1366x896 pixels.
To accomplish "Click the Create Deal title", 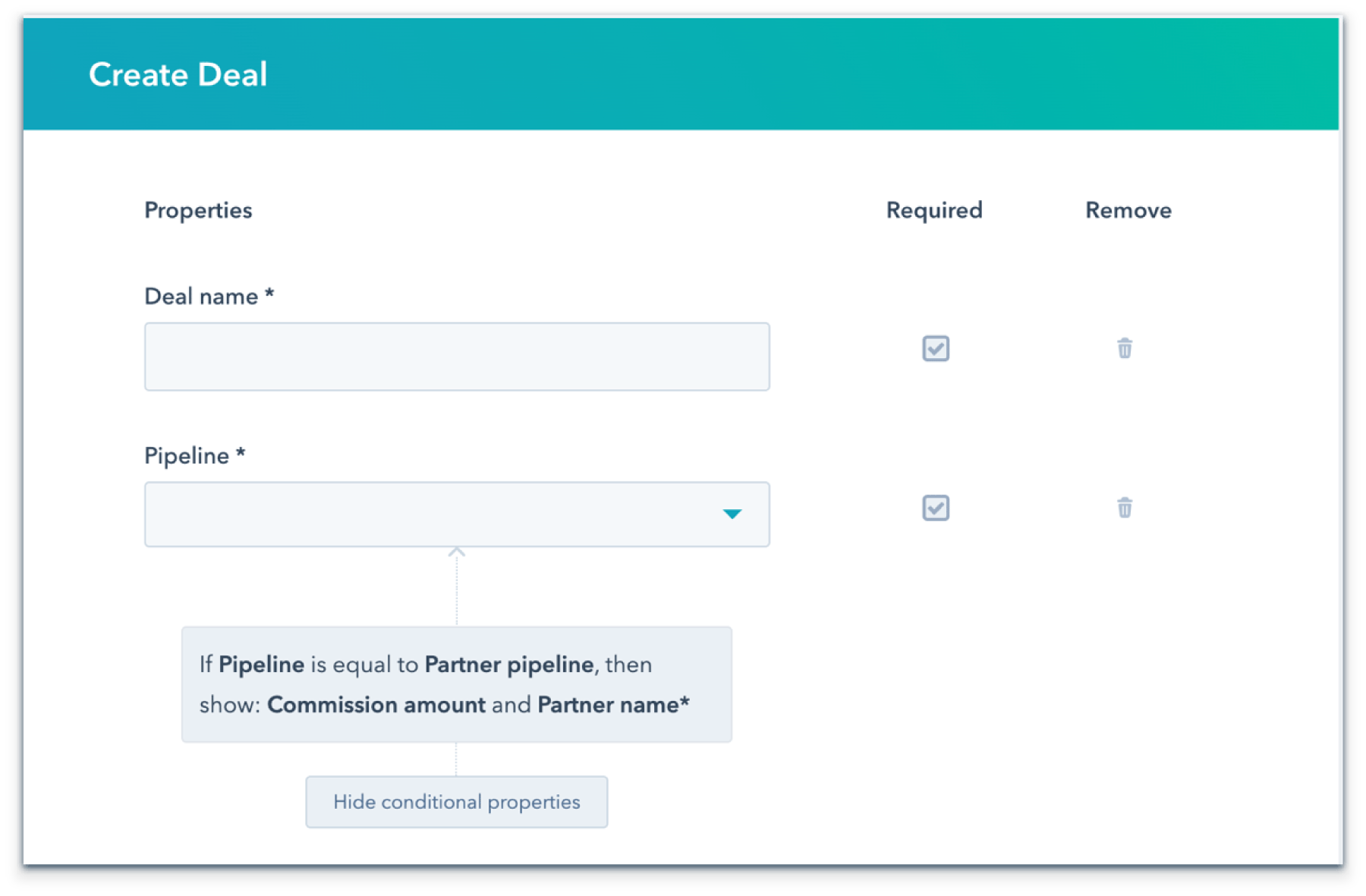I will 178,74.
